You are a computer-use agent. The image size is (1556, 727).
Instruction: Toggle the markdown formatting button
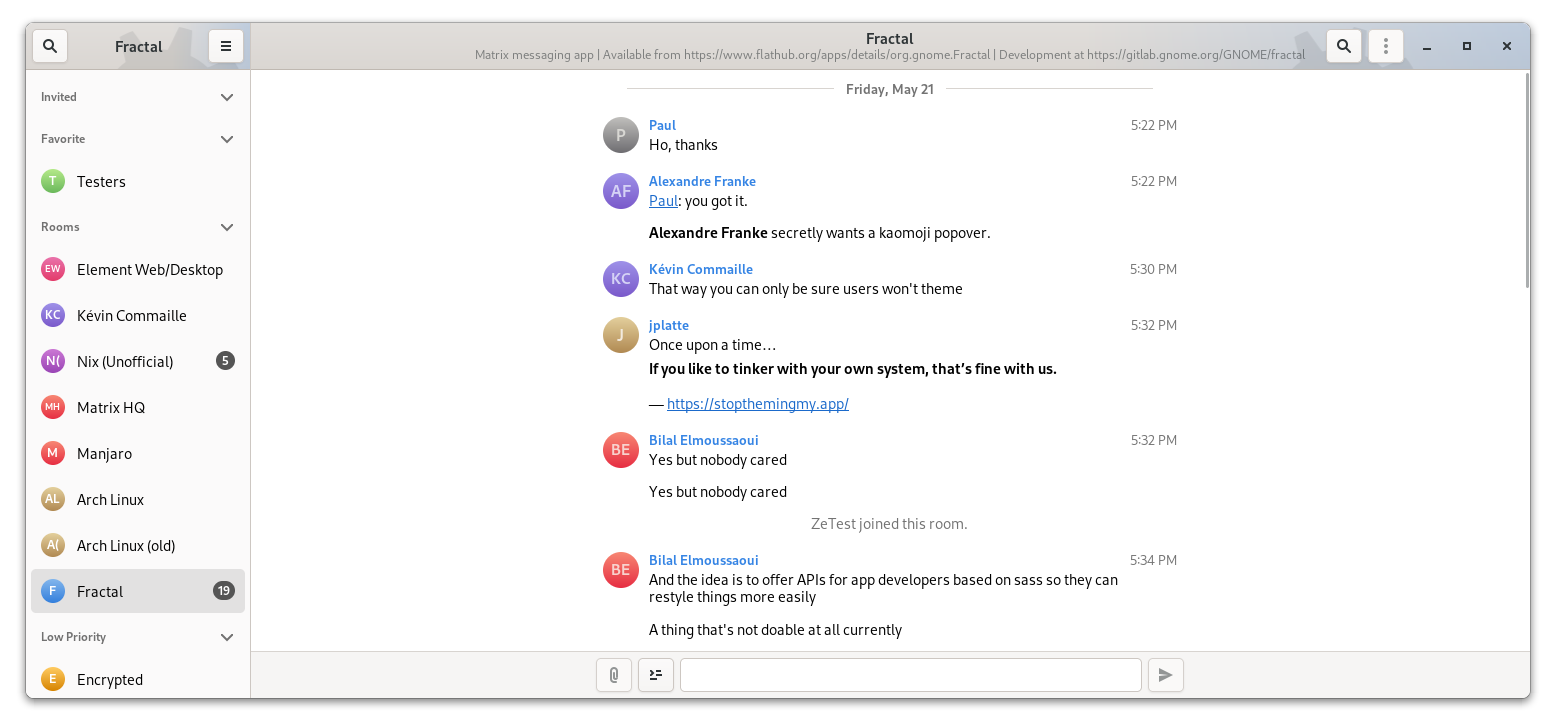coord(656,675)
